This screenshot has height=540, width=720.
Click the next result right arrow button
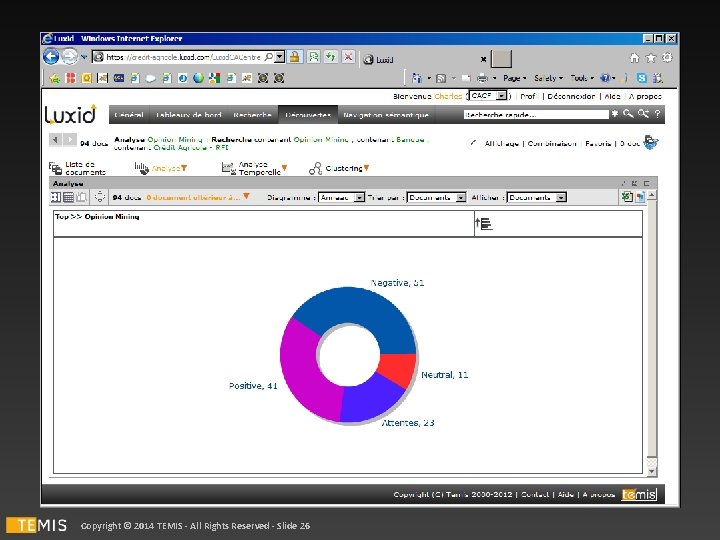(69, 139)
